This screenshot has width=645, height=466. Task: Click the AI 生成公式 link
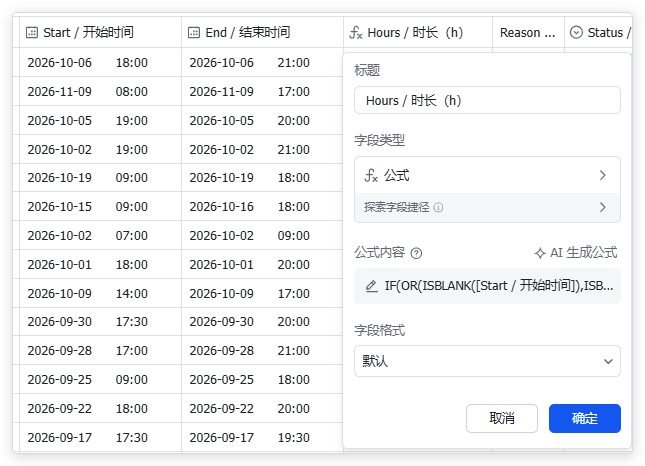pyautogui.click(x=576, y=253)
